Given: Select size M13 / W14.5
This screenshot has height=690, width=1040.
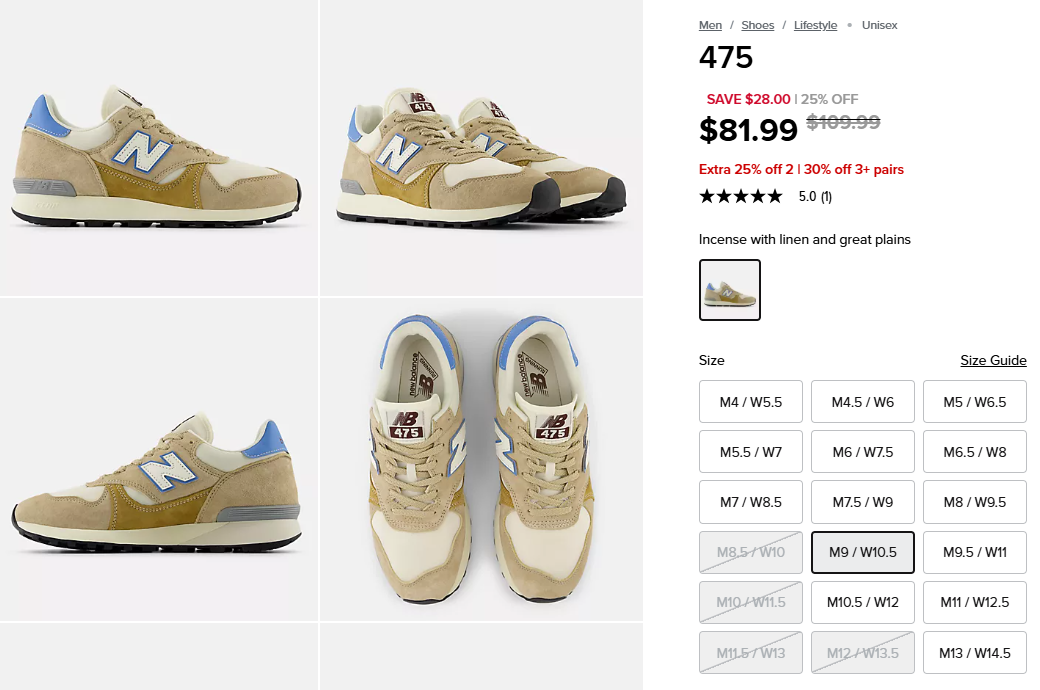Looking at the screenshot, I should [974, 653].
